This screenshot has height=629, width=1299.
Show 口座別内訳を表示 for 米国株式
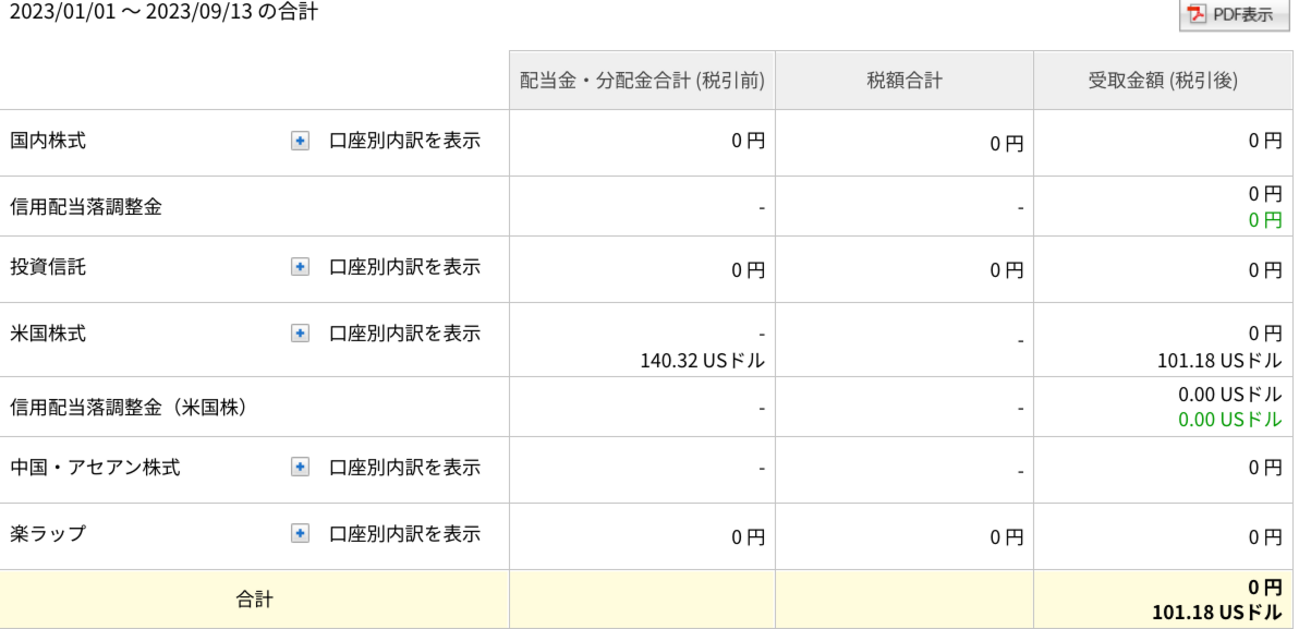(x=405, y=333)
